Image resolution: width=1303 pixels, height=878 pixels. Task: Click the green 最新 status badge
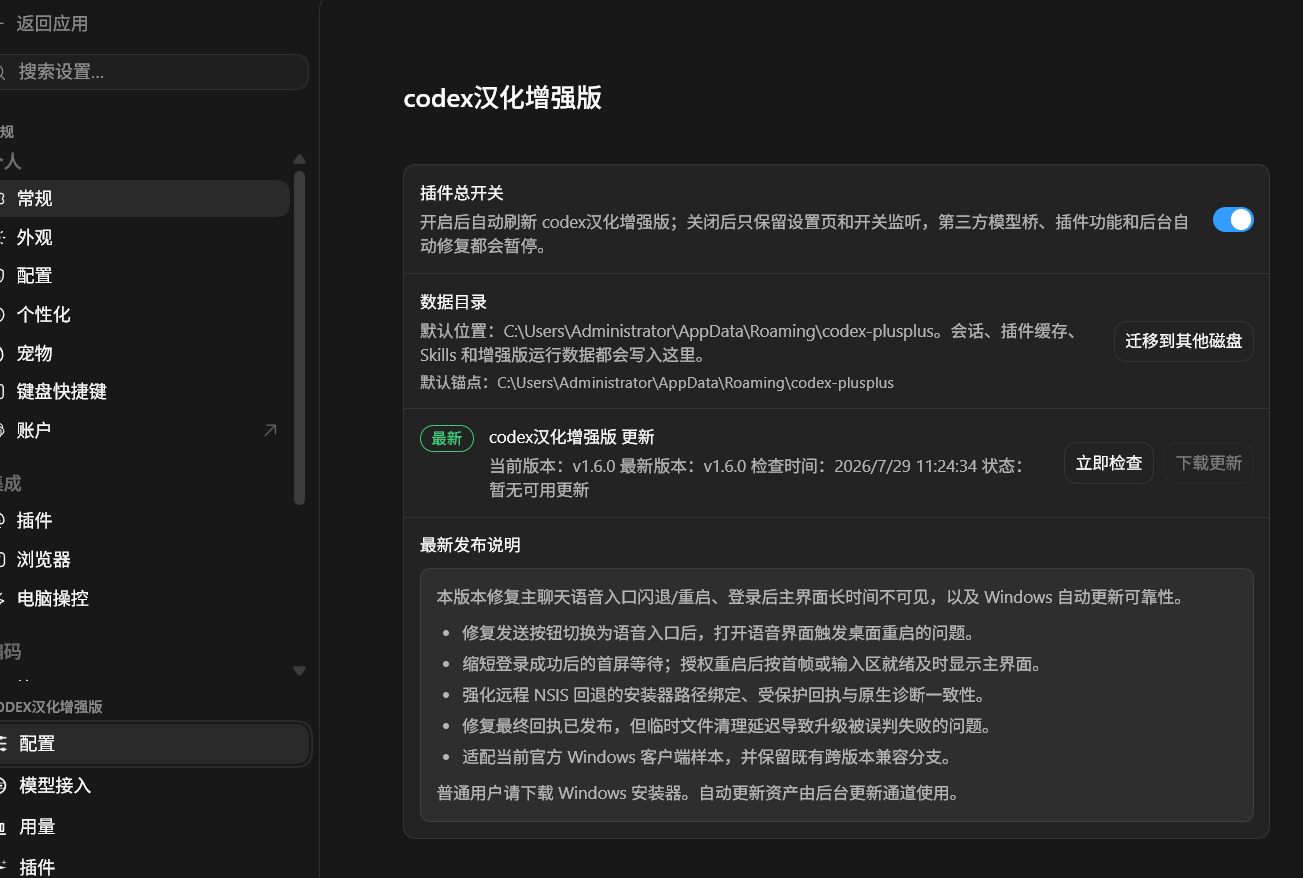tap(447, 438)
